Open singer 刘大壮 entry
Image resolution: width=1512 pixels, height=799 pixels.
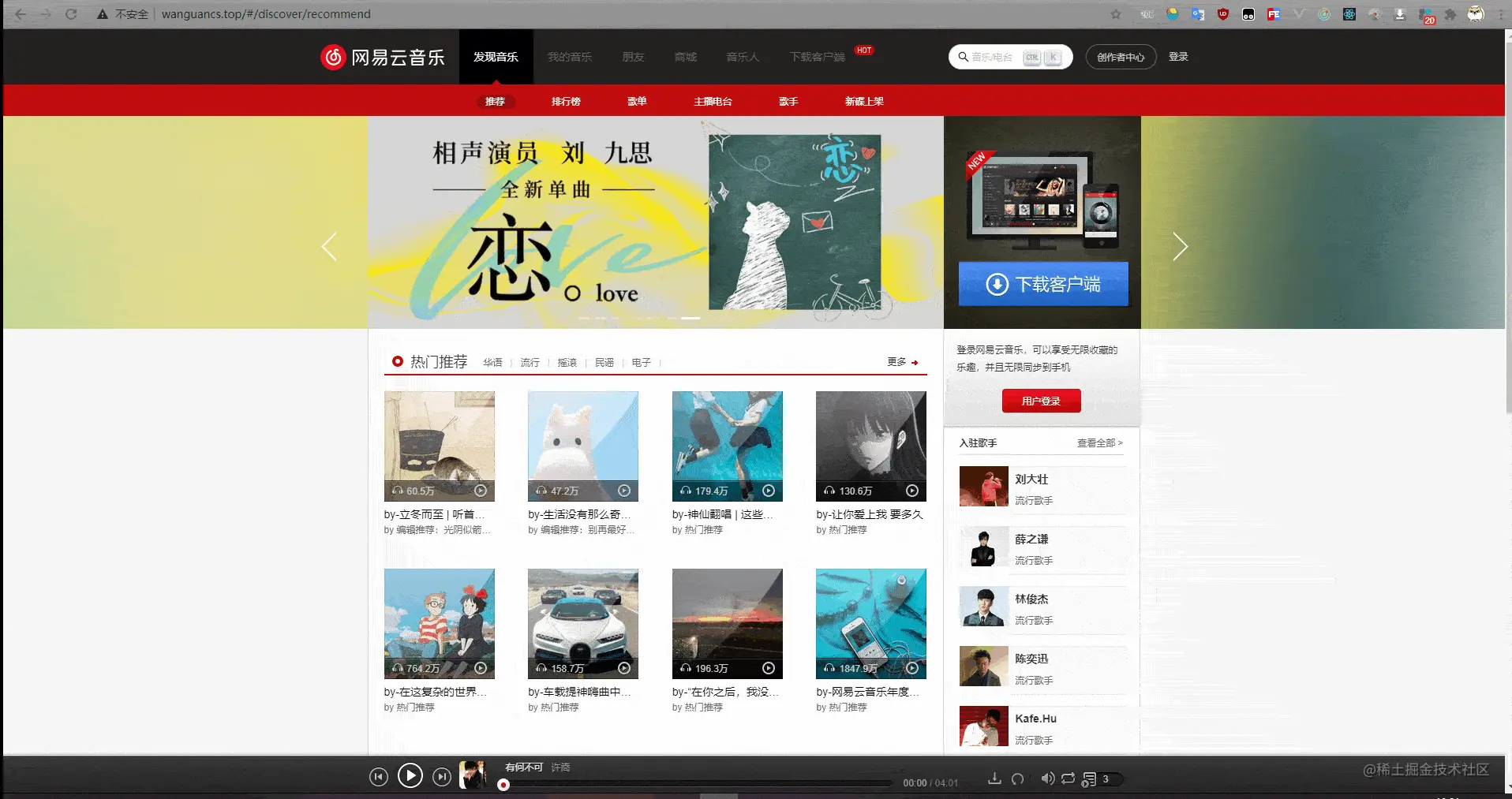click(x=1042, y=486)
